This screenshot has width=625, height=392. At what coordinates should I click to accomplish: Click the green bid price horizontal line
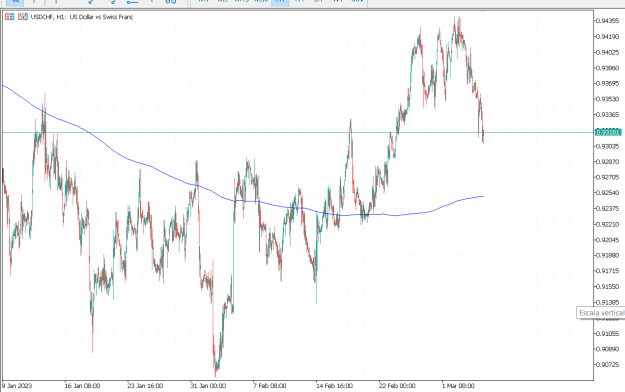298,132
